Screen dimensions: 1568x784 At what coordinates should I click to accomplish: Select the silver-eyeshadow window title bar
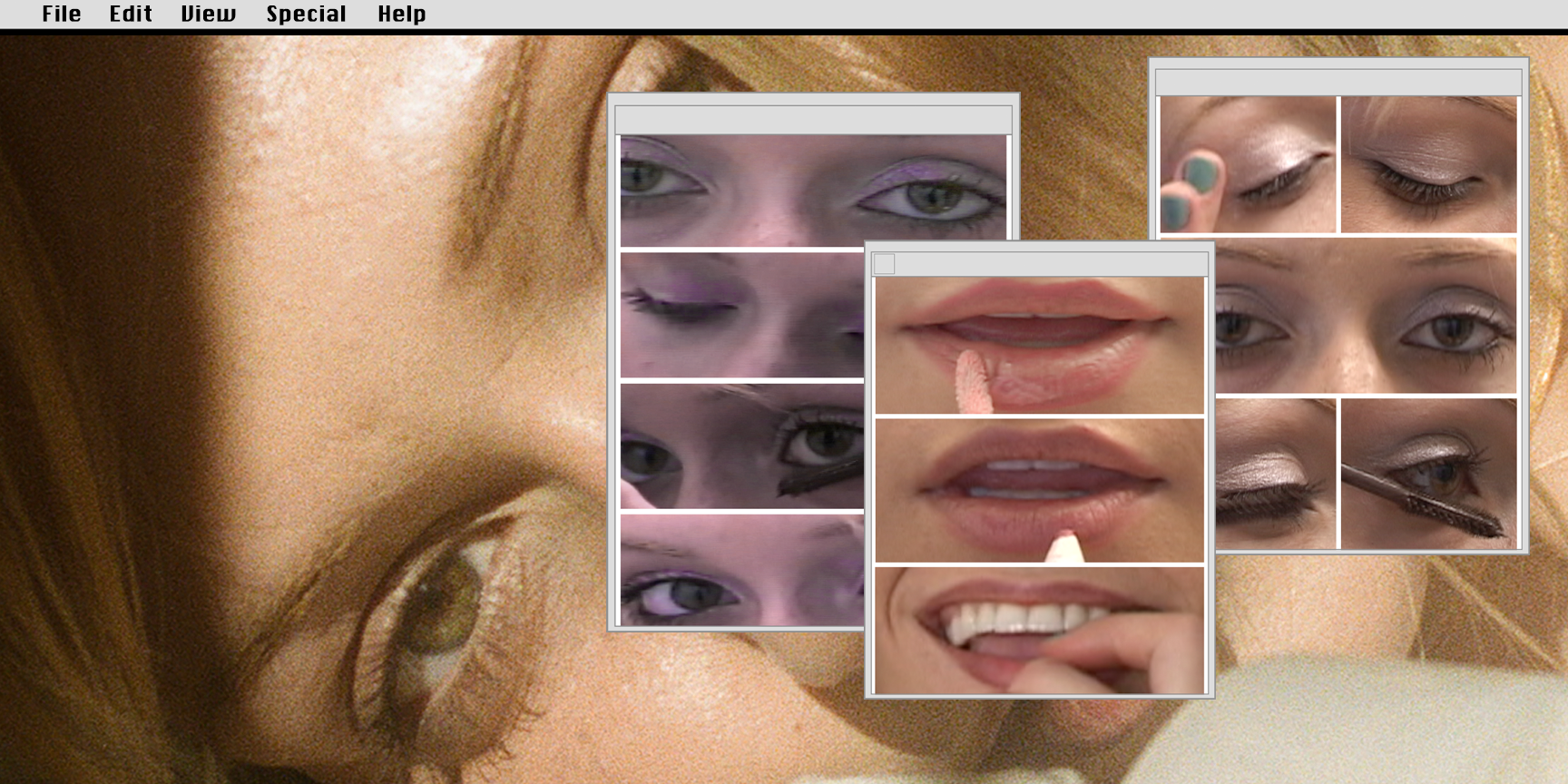[1338, 83]
